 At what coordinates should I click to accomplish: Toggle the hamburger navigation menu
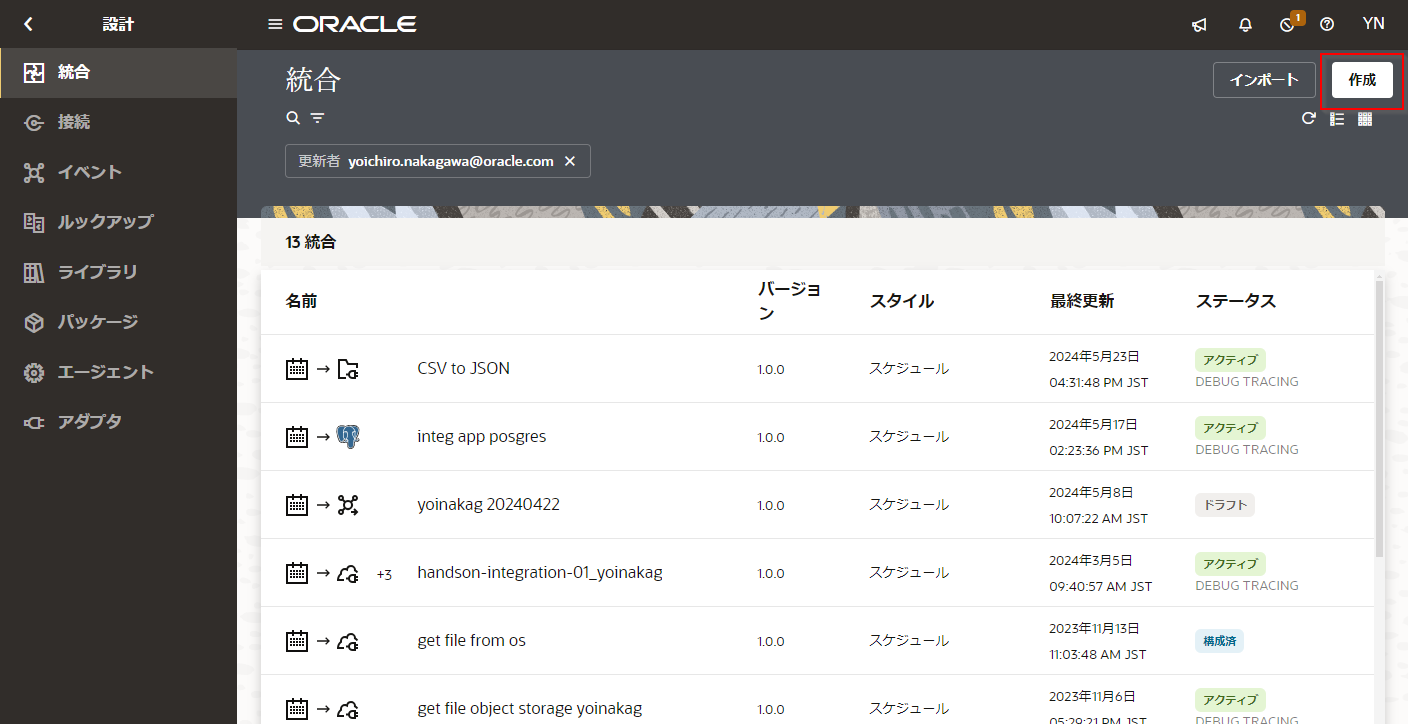tap(275, 24)
